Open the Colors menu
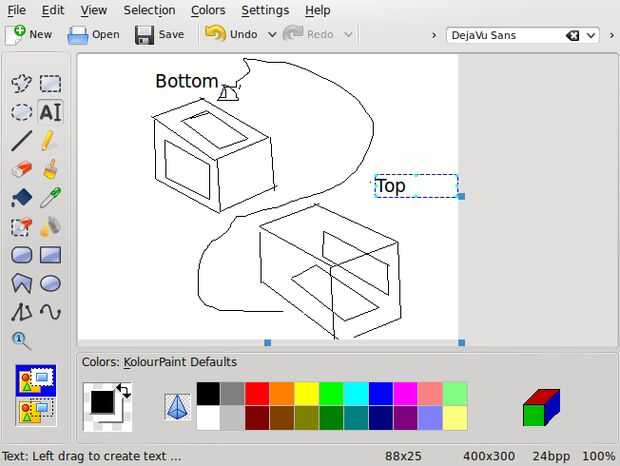620x466 pixels. click(208, 10)
